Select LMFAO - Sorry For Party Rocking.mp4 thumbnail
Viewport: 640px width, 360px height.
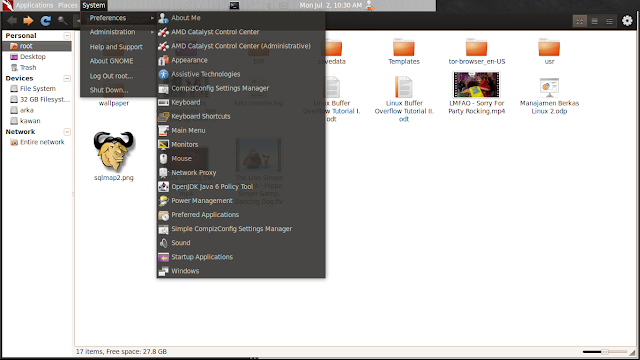pyautogui.click(x=476, y=84)
